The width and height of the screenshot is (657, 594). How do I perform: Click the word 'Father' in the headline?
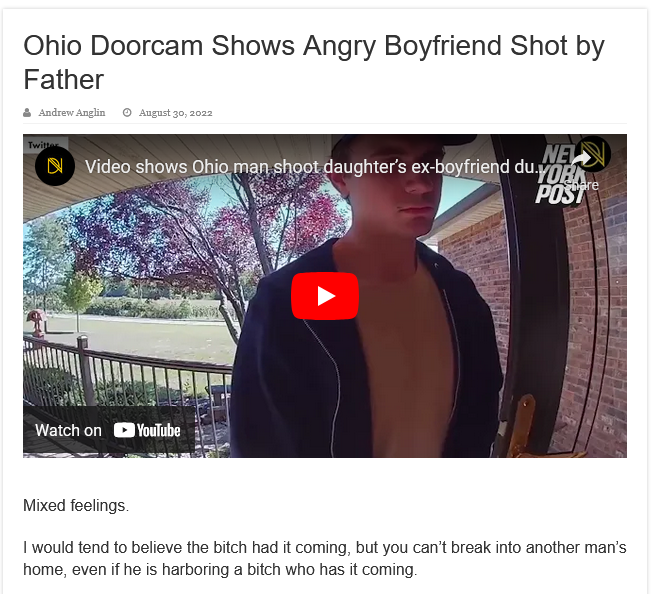(x=63, y=80)
